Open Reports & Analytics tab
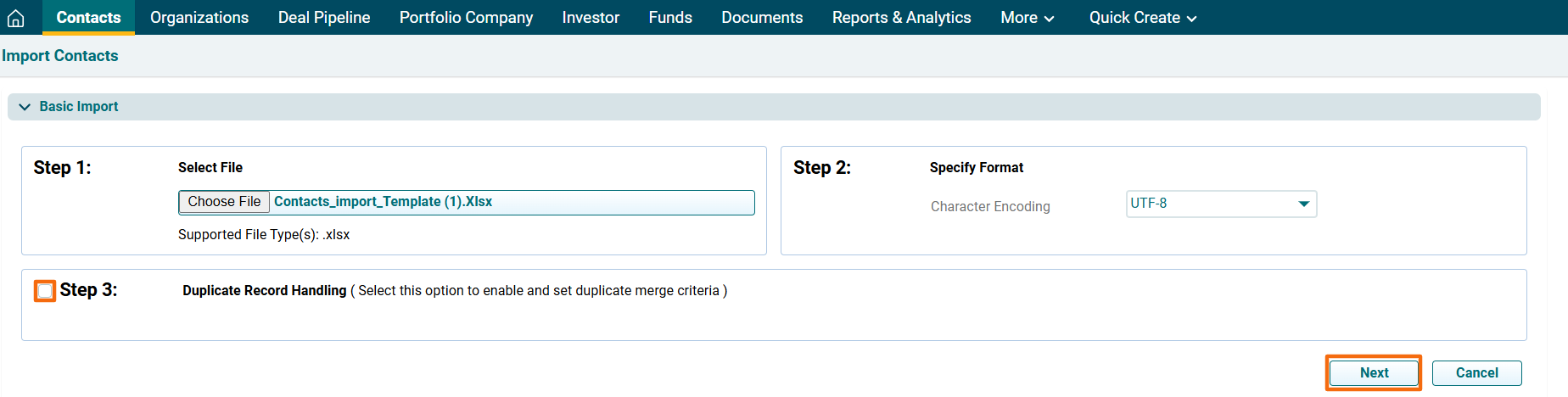Screen dimensions: 1568x397 pos(901,18)
